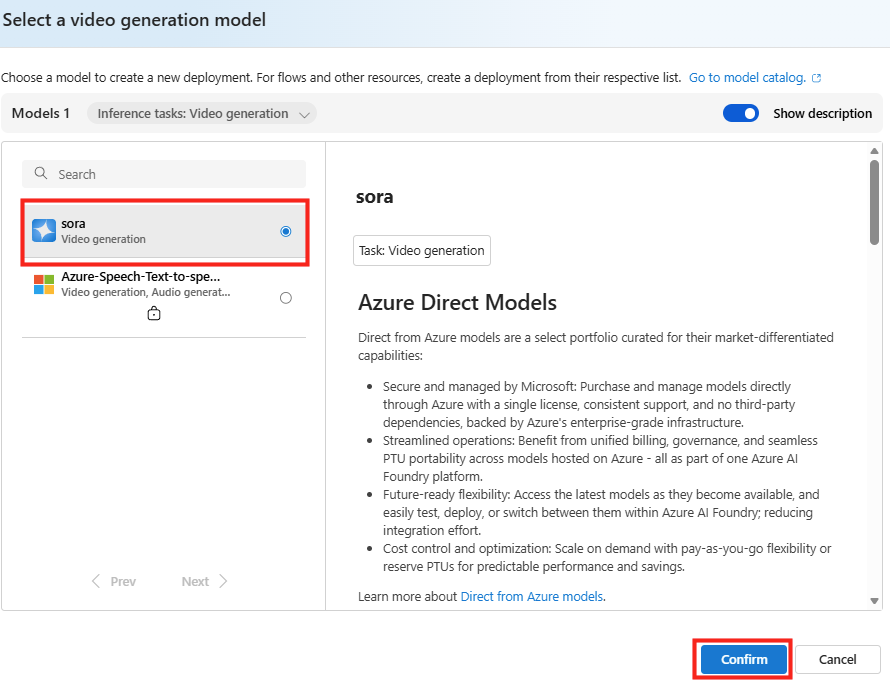
Task: Open the Go to model catalog link
Action: 747,78
